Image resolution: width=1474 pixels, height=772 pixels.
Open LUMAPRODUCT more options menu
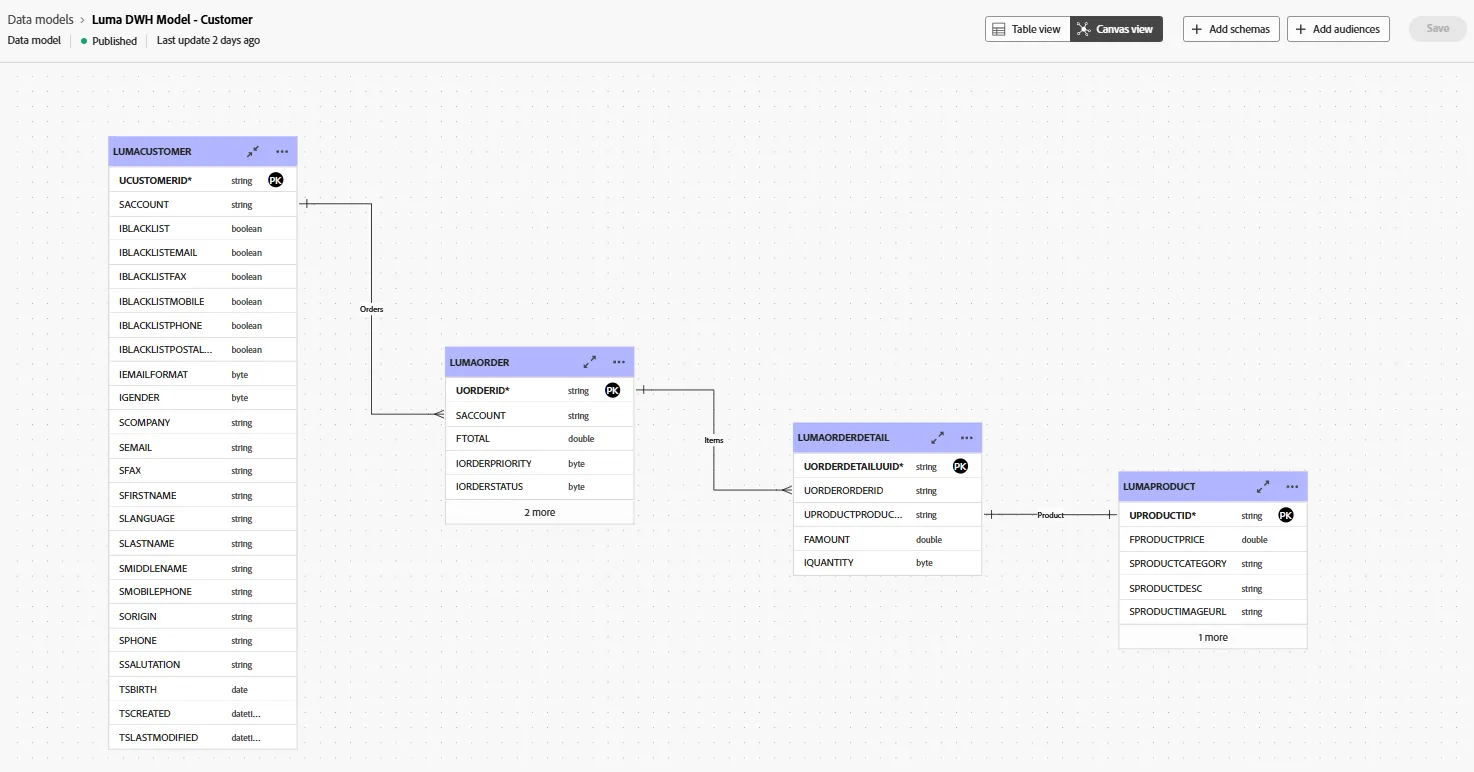(x=1292, y=486)
